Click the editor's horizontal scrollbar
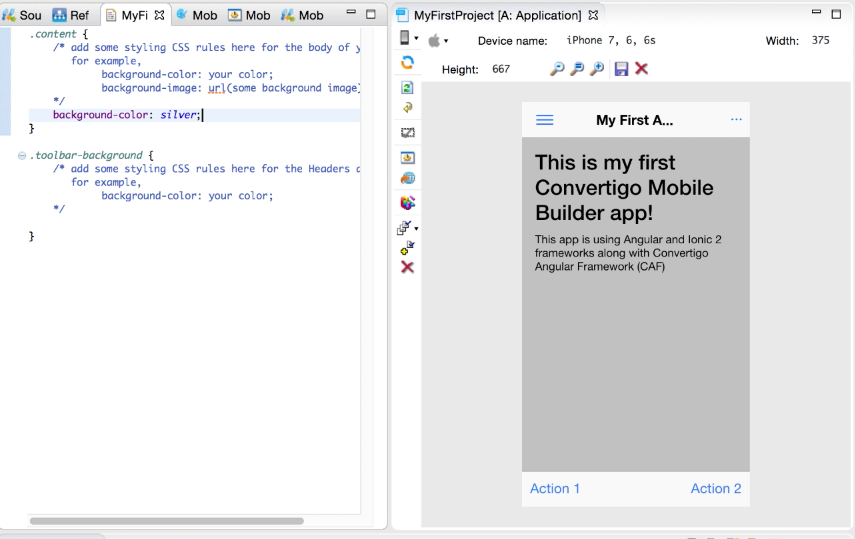The image size is (855, 539). coord(166,521)
